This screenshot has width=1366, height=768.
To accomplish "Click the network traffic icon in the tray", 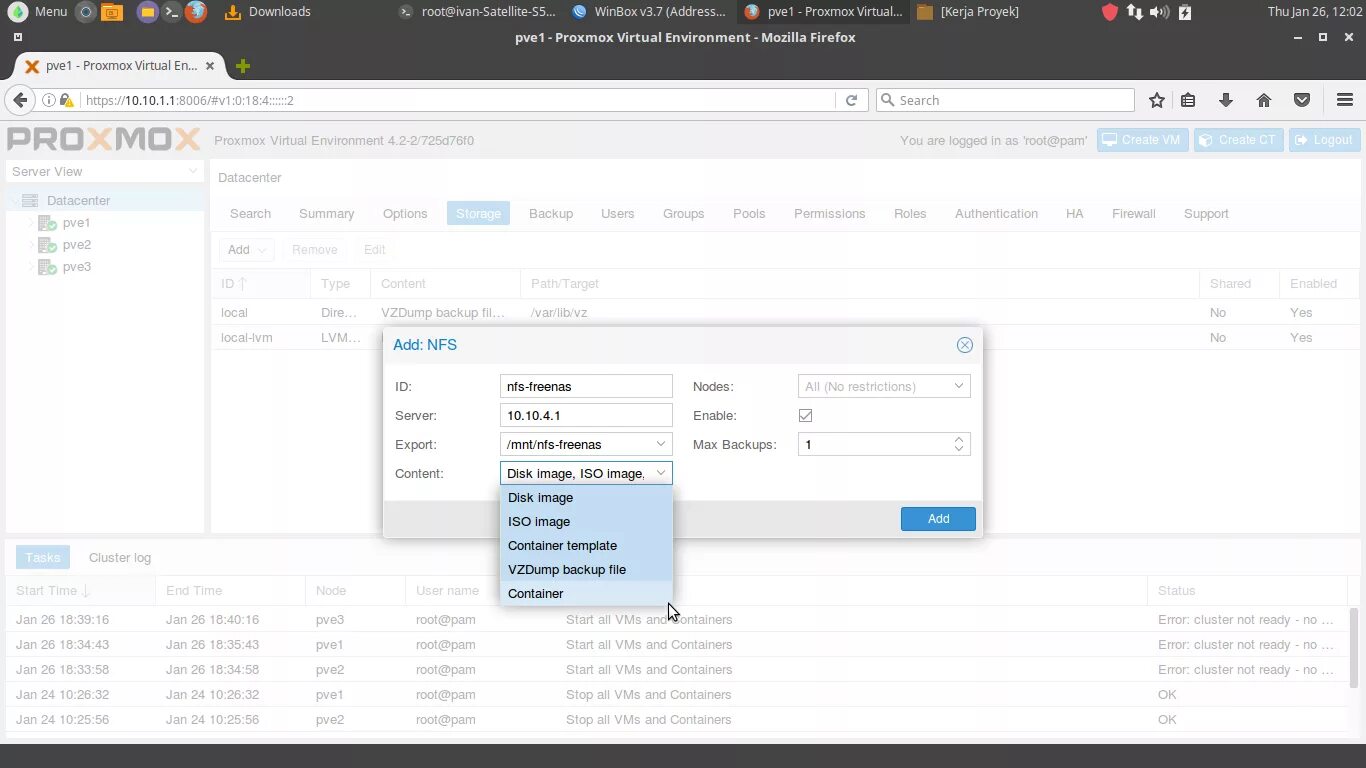I will (1133, 12).
